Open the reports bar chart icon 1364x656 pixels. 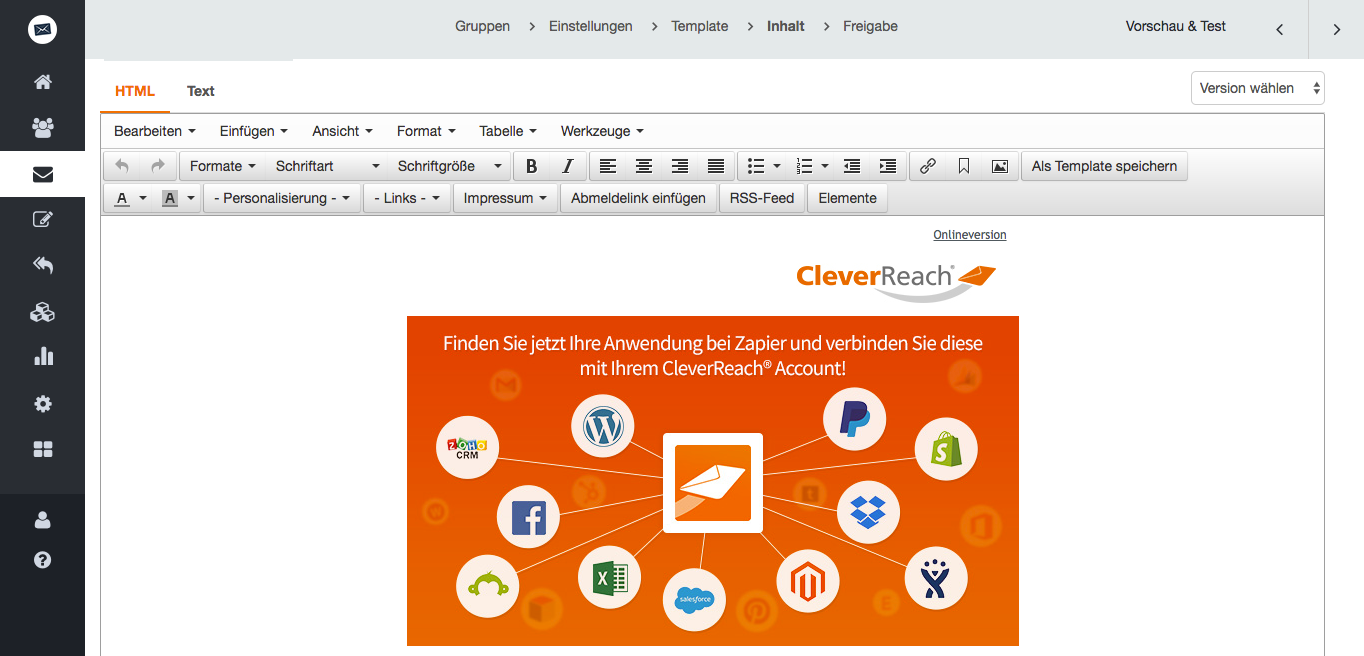pyautogui.click(x=42, y=356)
